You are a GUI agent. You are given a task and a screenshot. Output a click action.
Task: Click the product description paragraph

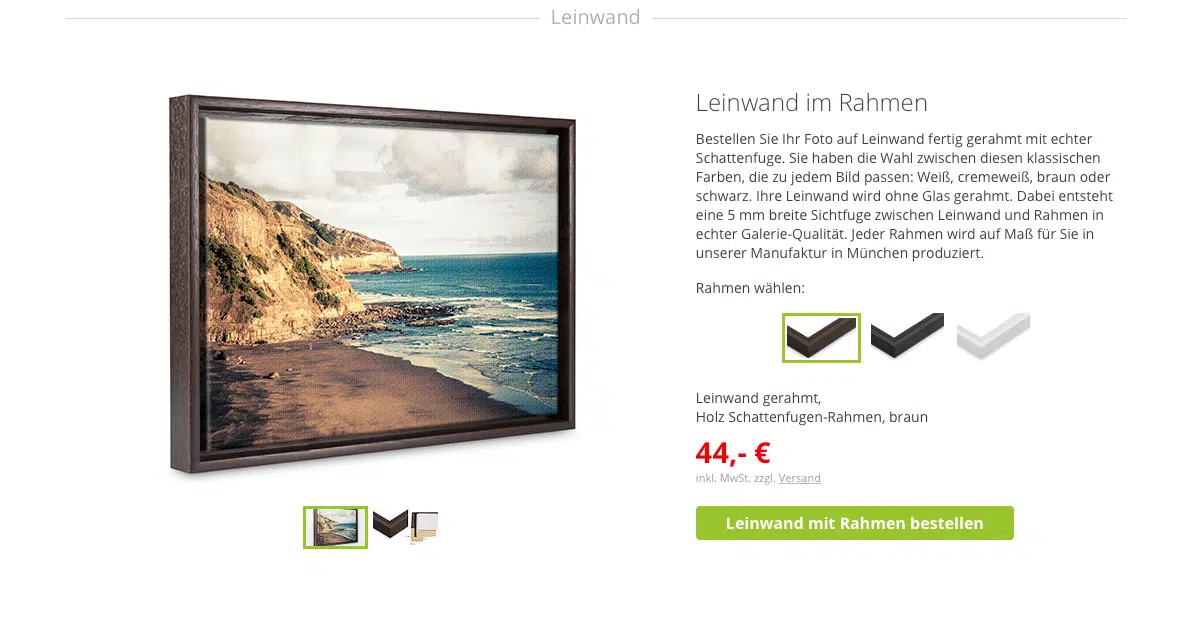coord(904,196)
